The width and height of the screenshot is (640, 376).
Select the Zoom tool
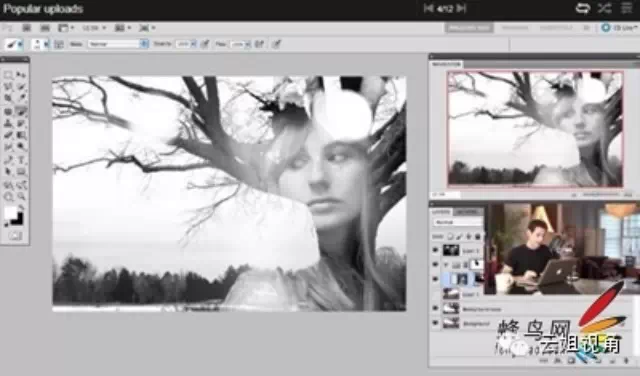tap(22, 197)
